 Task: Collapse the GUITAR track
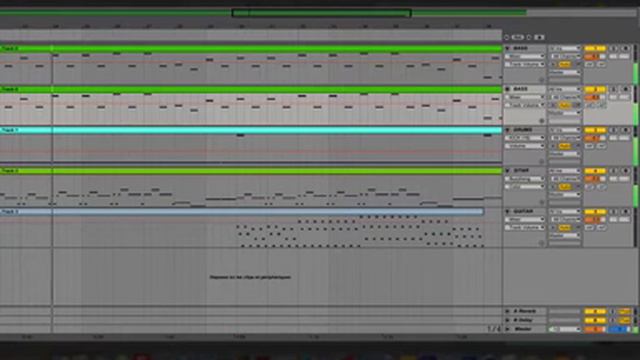tap(507, 211)
